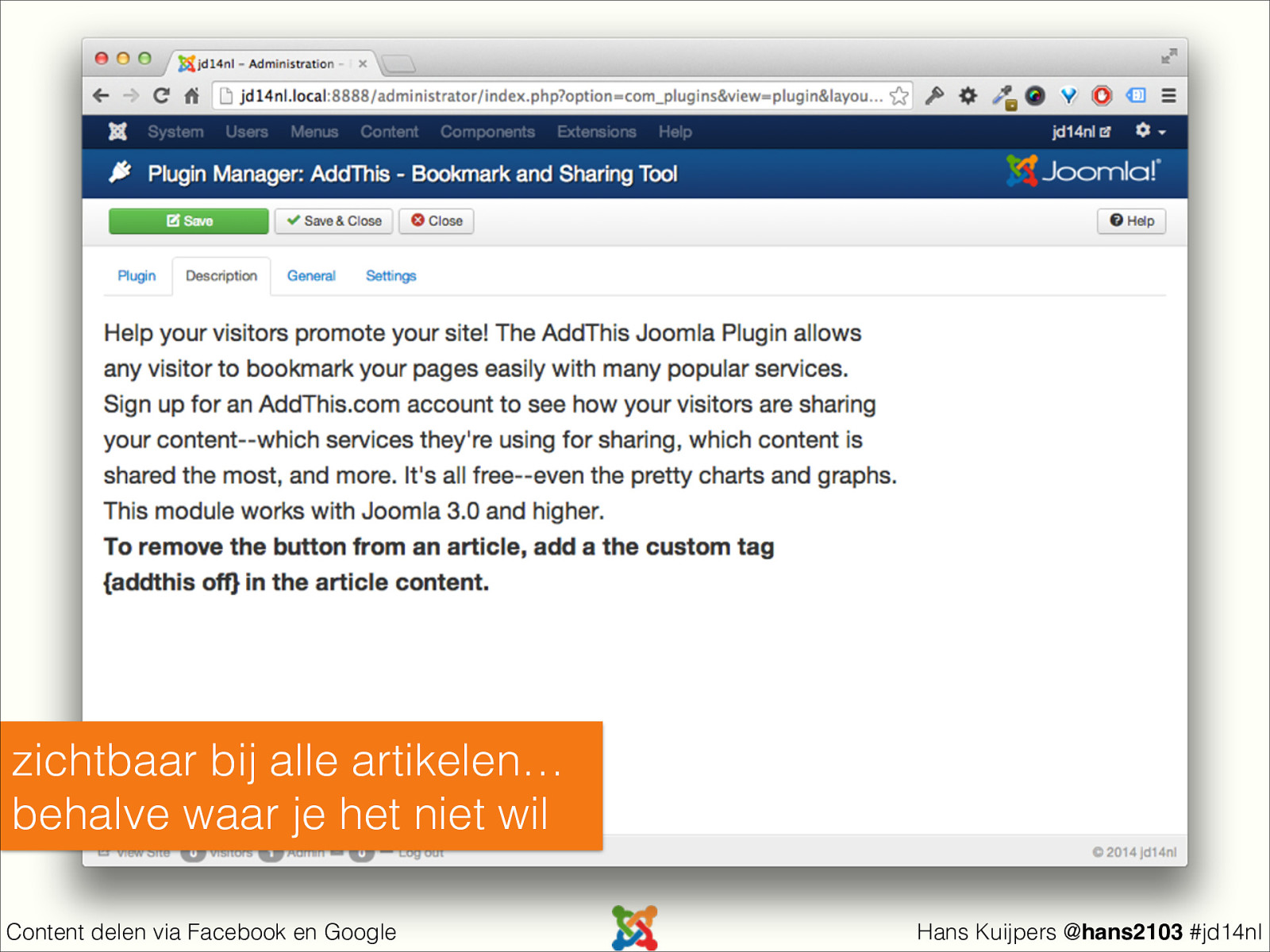Click the Plugin Manager: AddThis page title
This screenshot has height=952, width=1270.
412,174
